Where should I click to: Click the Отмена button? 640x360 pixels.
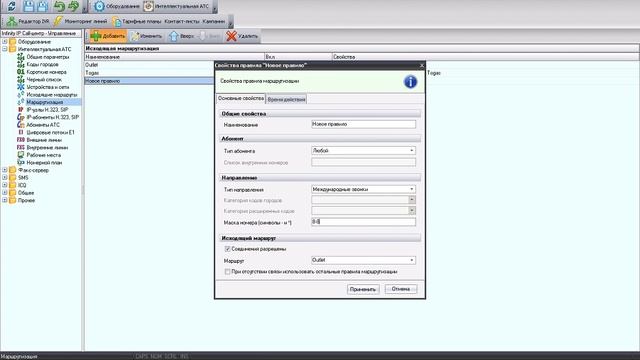[401, 289]
